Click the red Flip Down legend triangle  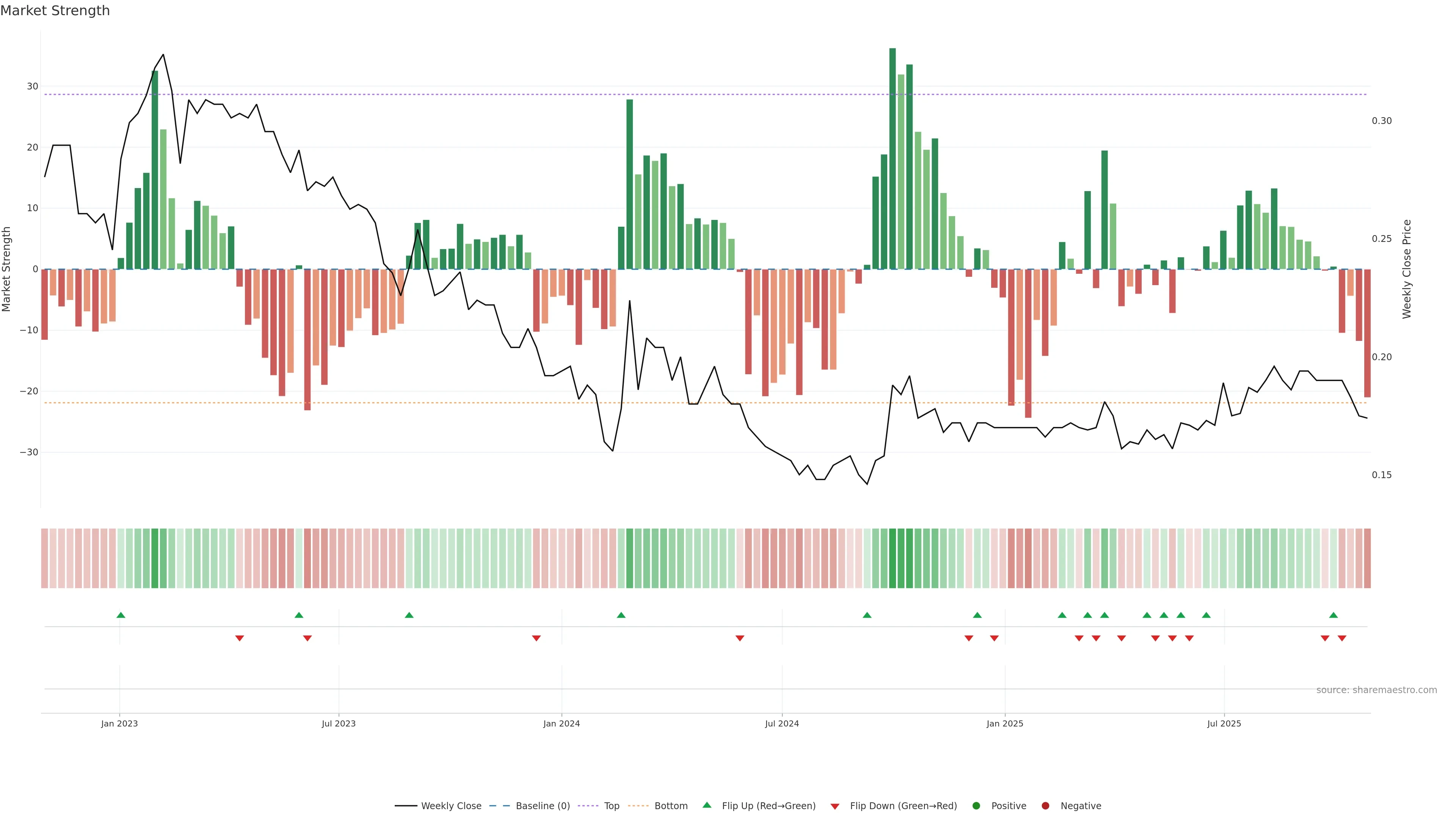coord(835,806)
